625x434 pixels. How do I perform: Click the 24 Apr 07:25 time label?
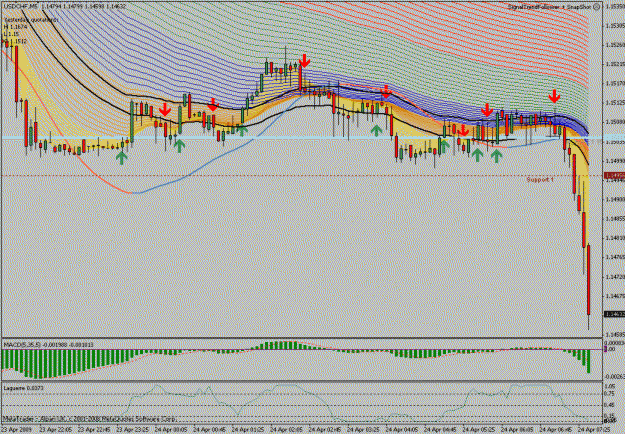(x=593, y=430)
